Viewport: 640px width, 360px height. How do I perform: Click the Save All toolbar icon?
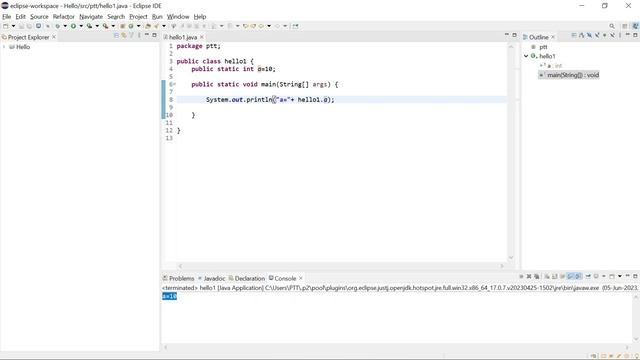(x=29, y=26)
